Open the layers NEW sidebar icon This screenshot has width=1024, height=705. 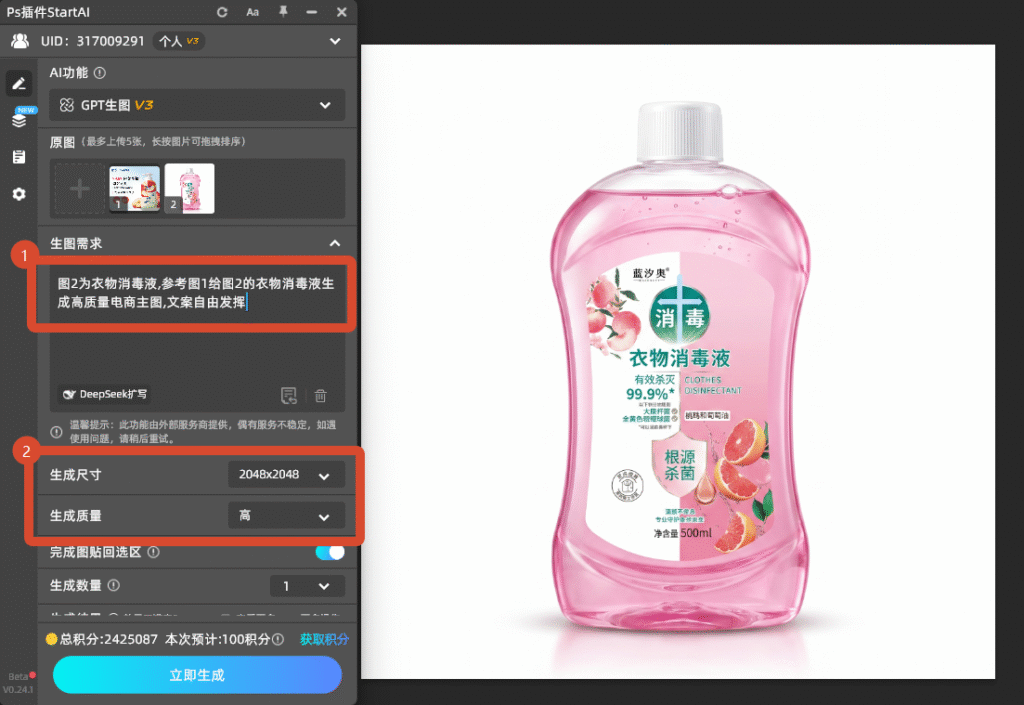[x=20, y=119]
